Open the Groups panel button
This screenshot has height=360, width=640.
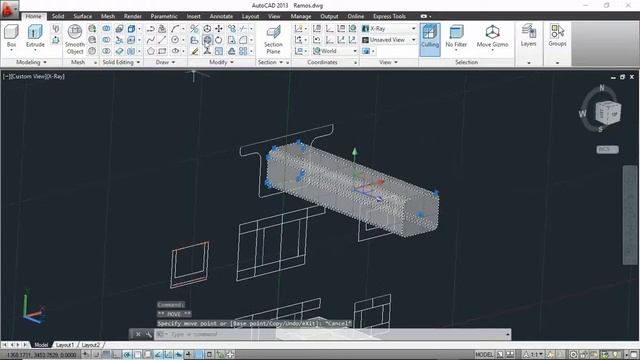[557, 36]
